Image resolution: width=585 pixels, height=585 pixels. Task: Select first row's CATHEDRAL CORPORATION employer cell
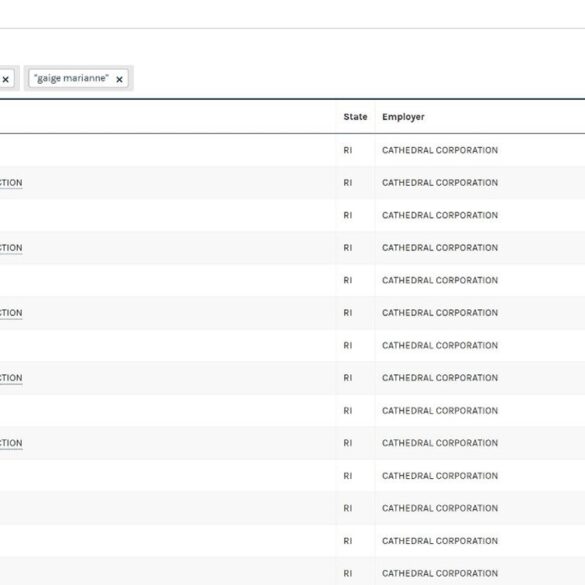(440, 150)
